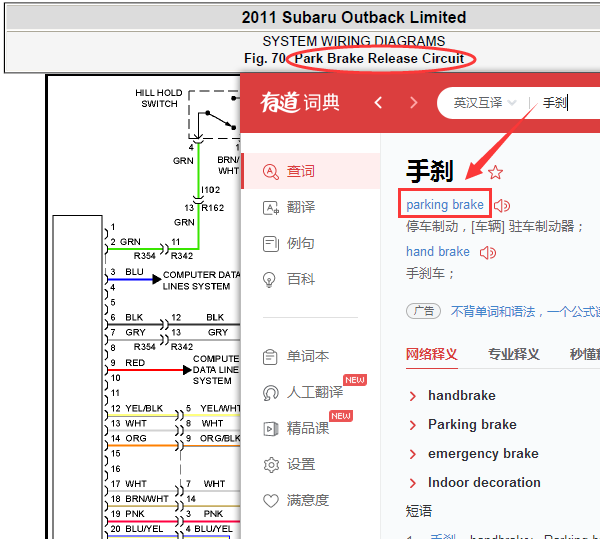Click the 广告 ad badge
This screenshot has height=539, width=600.
coord(423,311)
